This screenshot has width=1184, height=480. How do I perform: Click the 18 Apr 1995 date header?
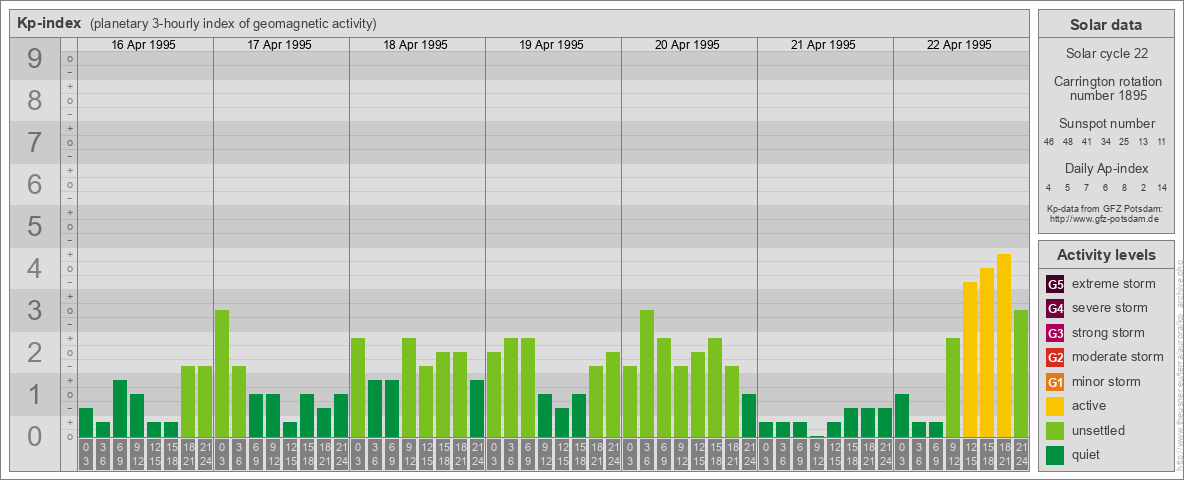(415, 45)
